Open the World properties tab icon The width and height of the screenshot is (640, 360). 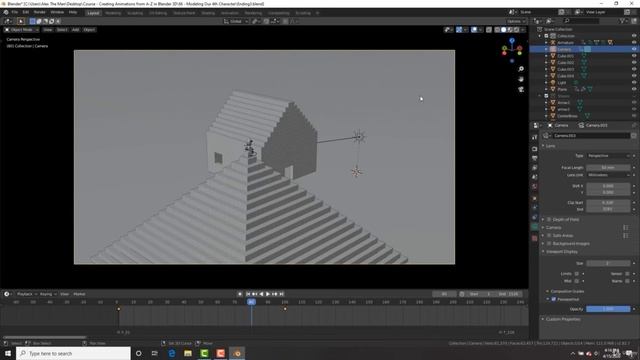tap(535, 187)
